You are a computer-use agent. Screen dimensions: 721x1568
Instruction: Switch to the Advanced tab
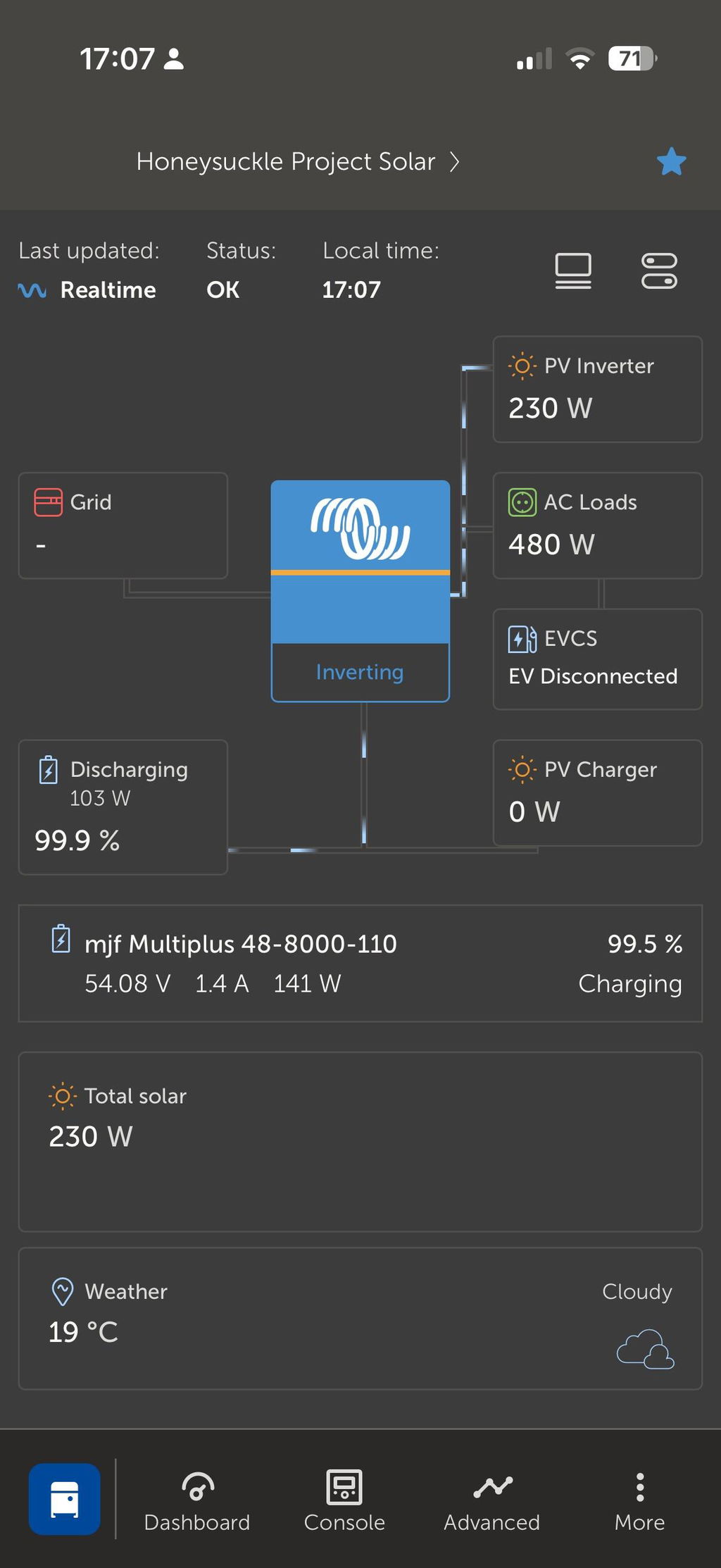coord(492,1502)
